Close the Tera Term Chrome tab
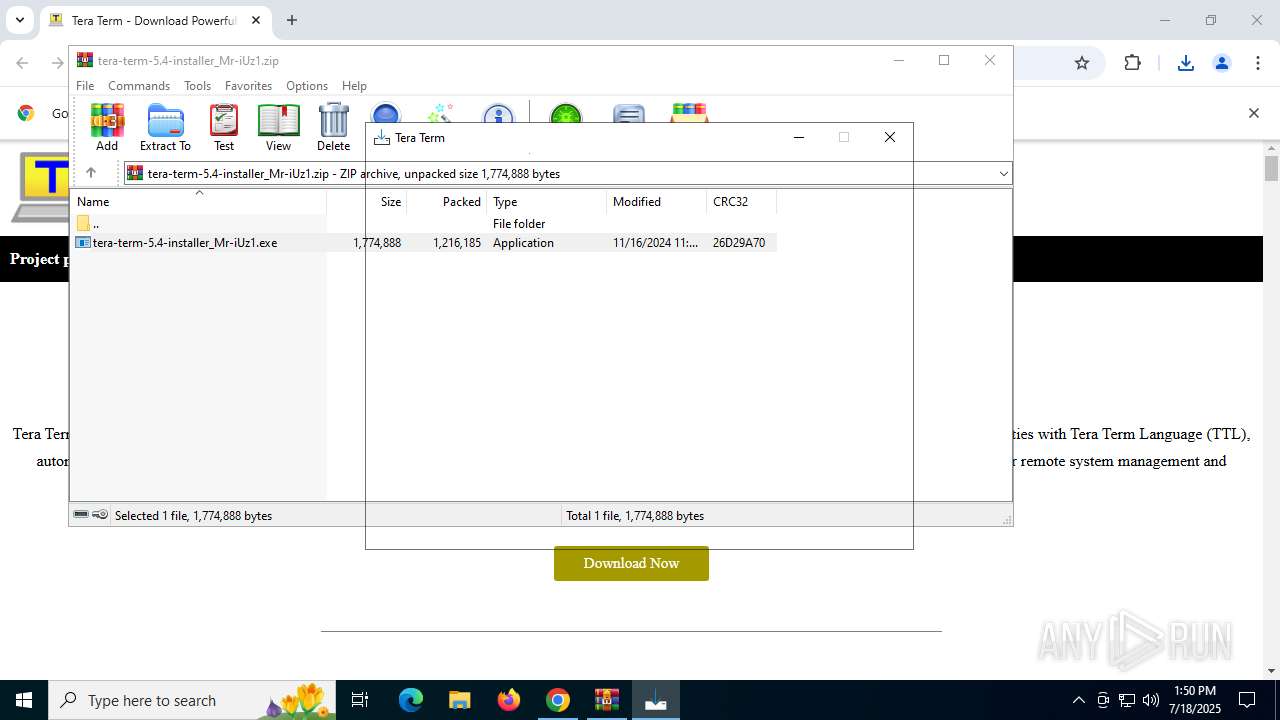 [x=256, y=20]
